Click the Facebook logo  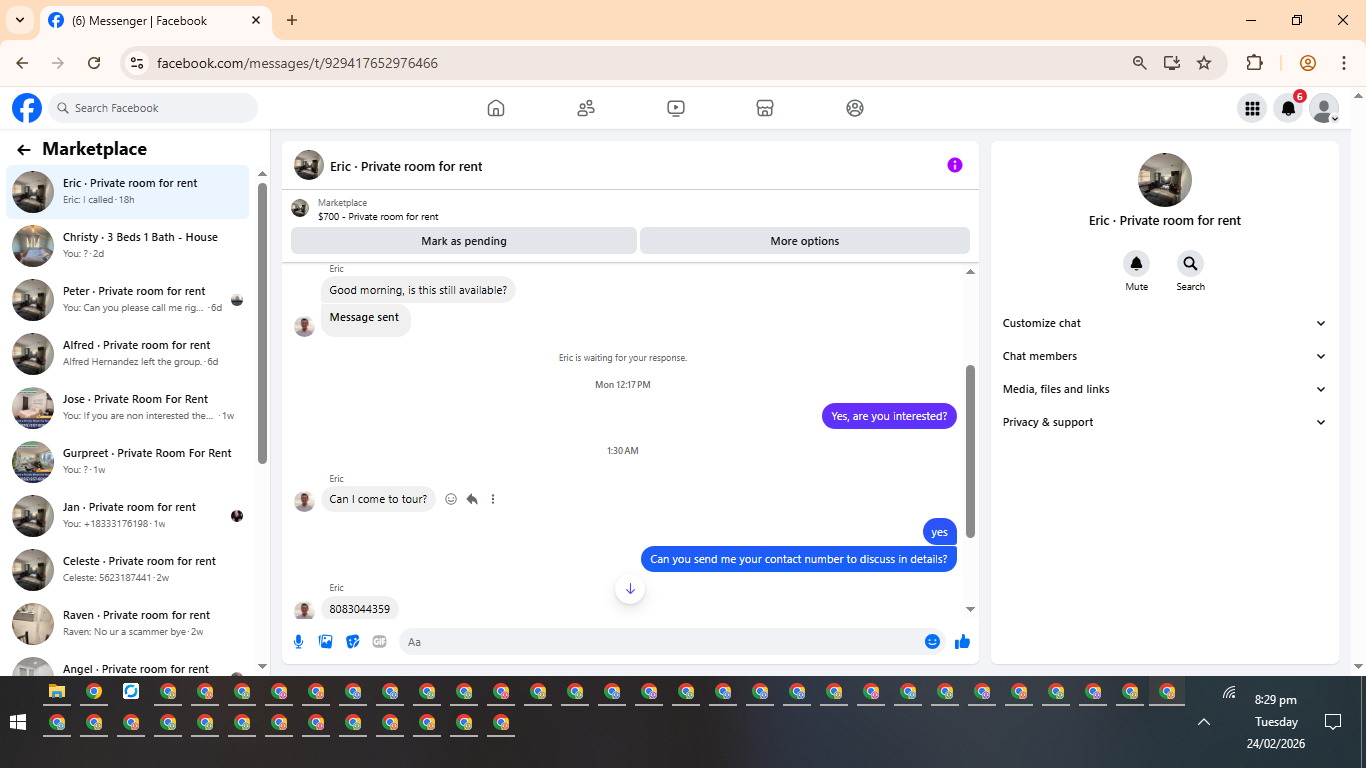coord(27,108)
